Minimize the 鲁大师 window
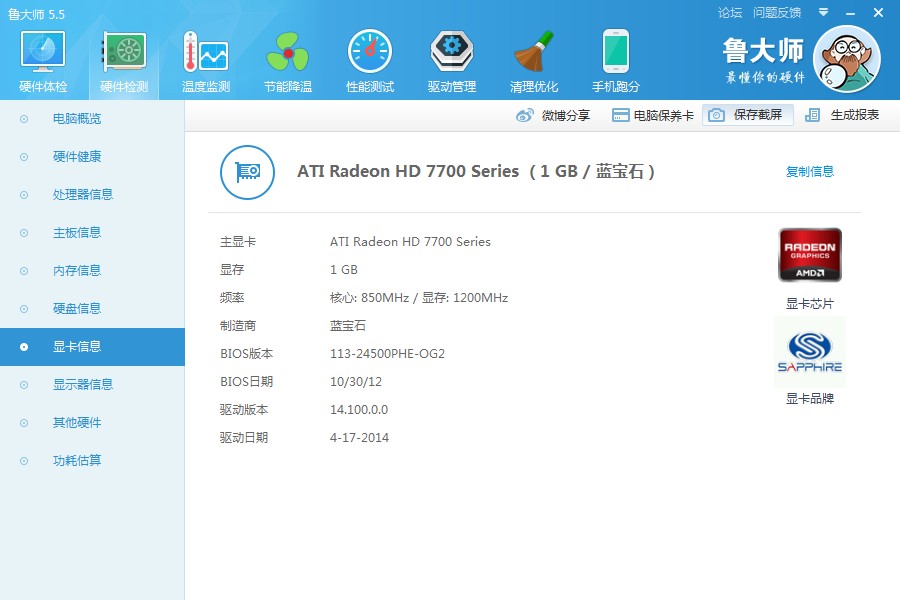This screenshot has width=900, height=600. (851, 13)
